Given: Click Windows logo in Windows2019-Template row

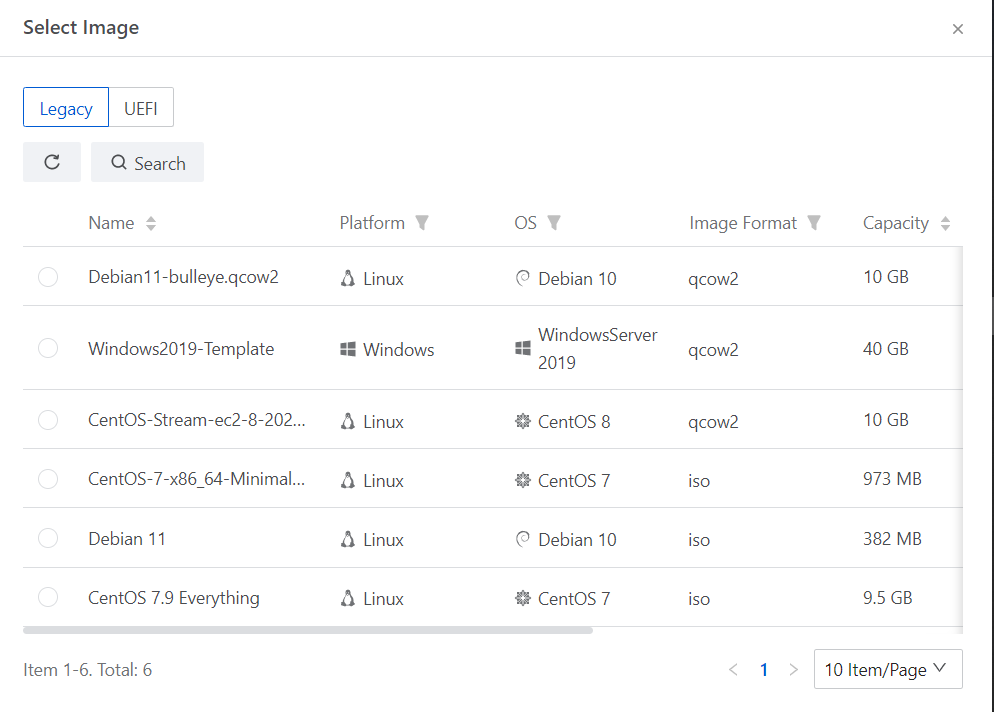Looking at the screenshot, I should pos(348,350).
